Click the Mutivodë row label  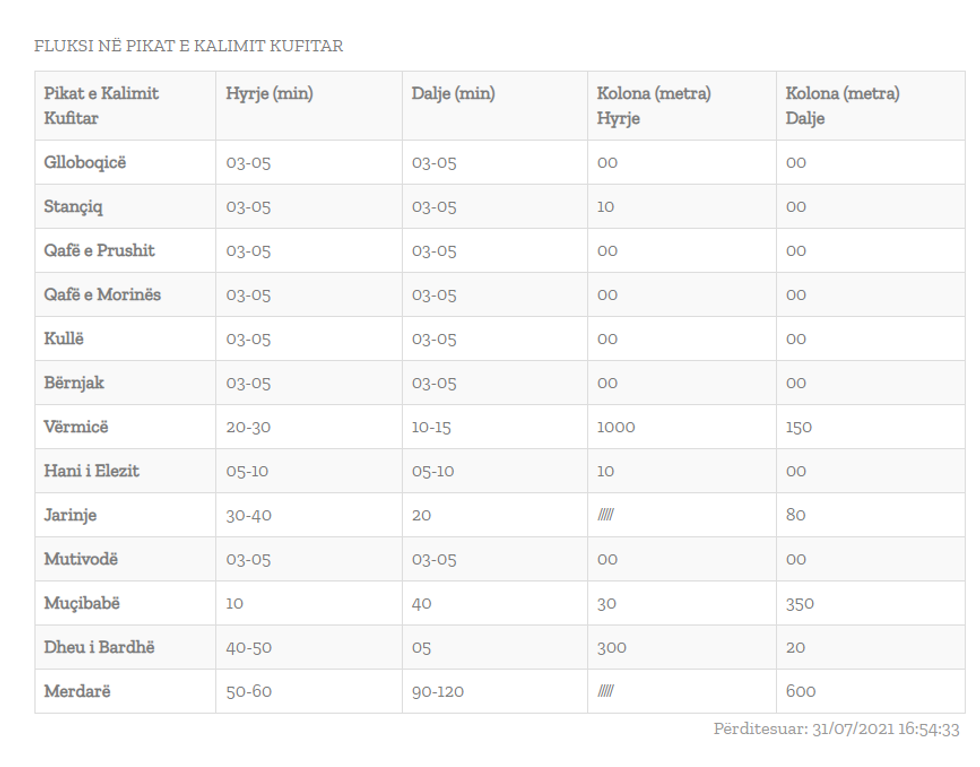point(81,559)
